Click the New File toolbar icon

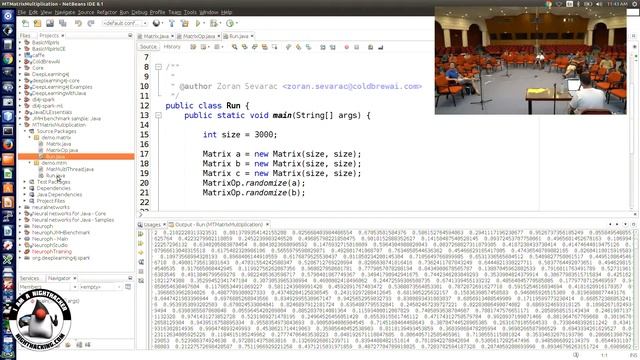(x=26, y=23)
